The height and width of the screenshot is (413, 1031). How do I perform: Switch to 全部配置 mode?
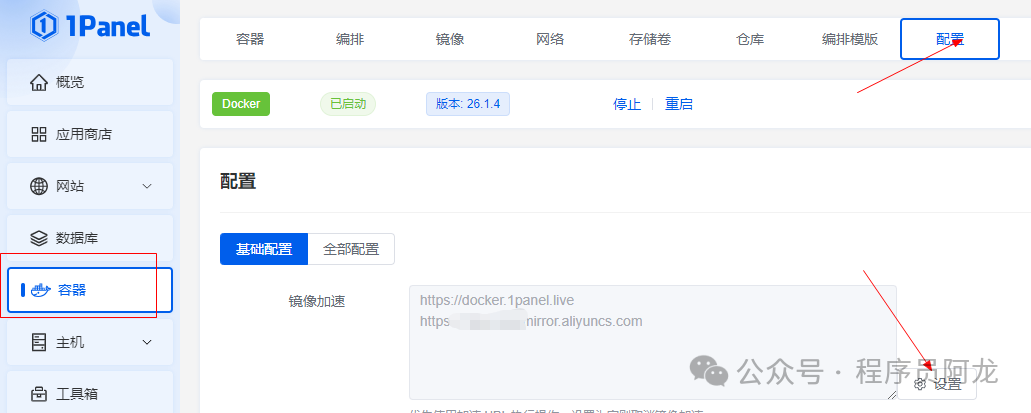351,249
